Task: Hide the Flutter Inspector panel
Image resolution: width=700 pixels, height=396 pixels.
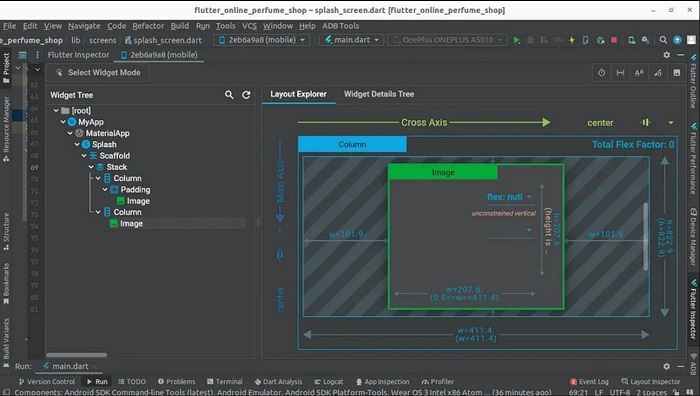Action: (680, 55)
